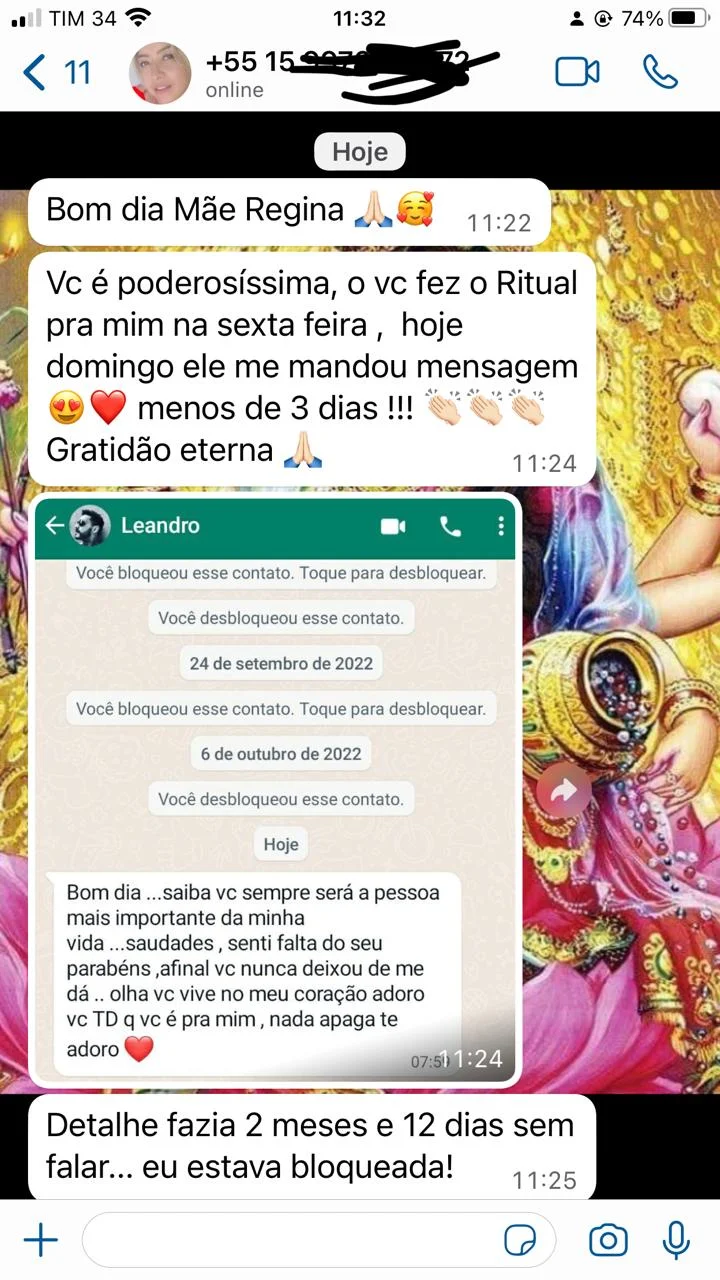Screen dimensions: 720x1280
Task: Record a voice message with microphone
Action: coord(677,1241)
